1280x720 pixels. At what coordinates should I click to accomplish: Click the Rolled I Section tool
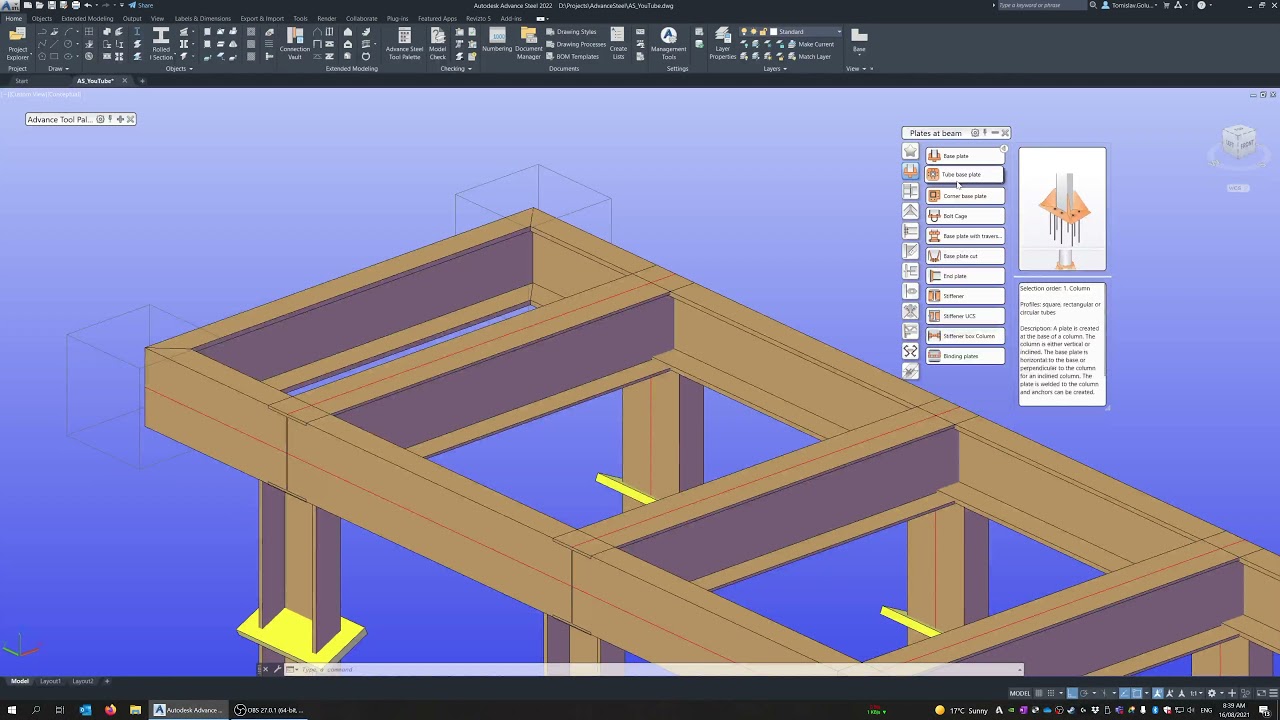point(161,45)
